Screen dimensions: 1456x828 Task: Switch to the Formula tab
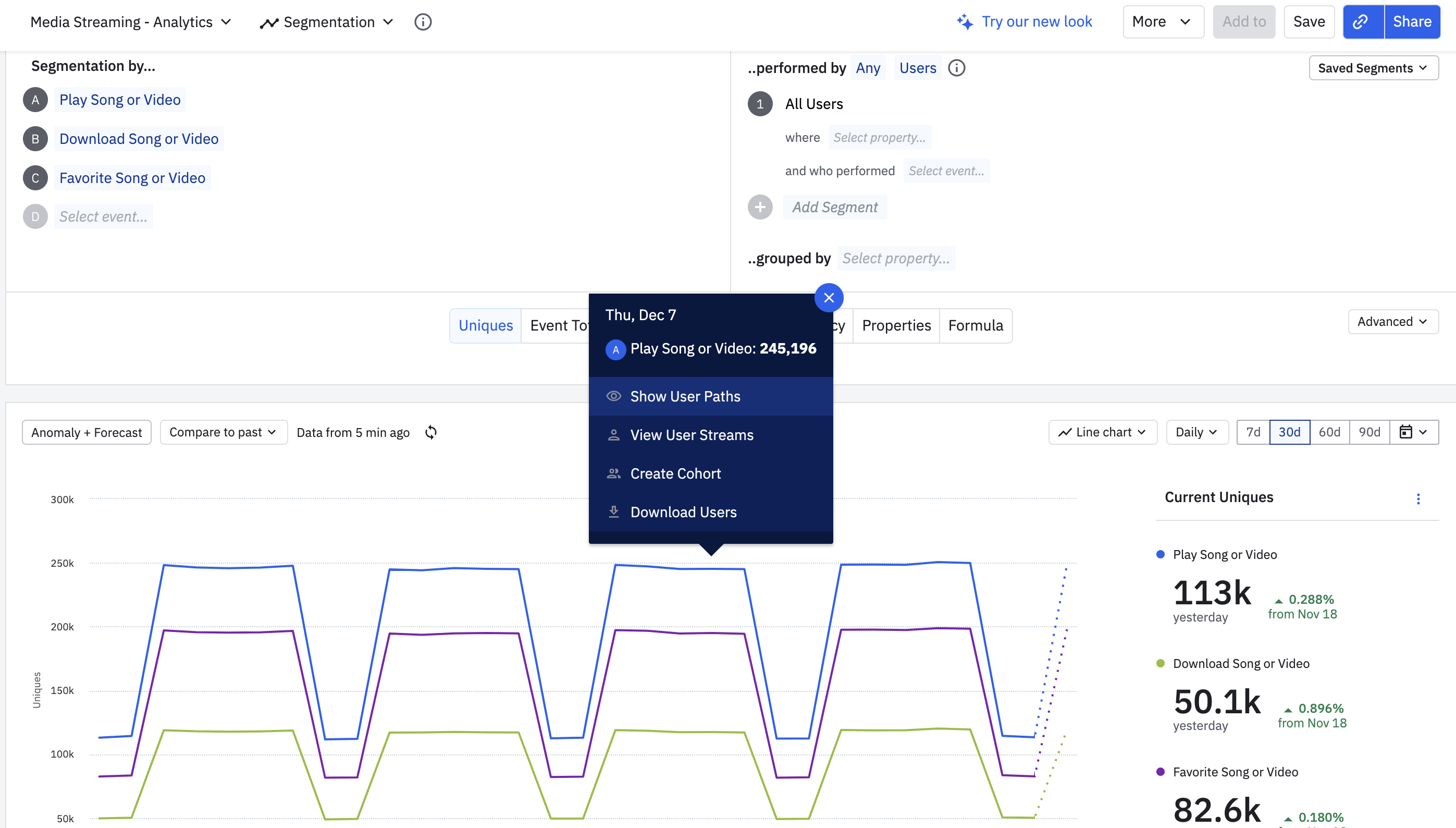pos(974,325)
